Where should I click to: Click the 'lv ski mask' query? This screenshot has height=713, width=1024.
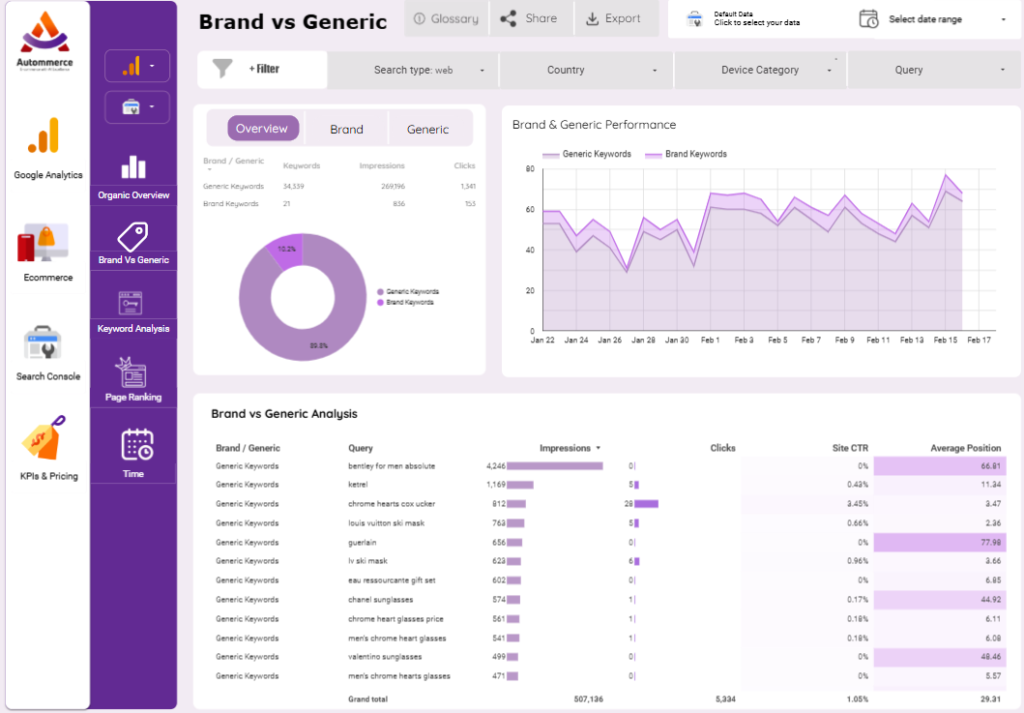(x=367, y=561)
